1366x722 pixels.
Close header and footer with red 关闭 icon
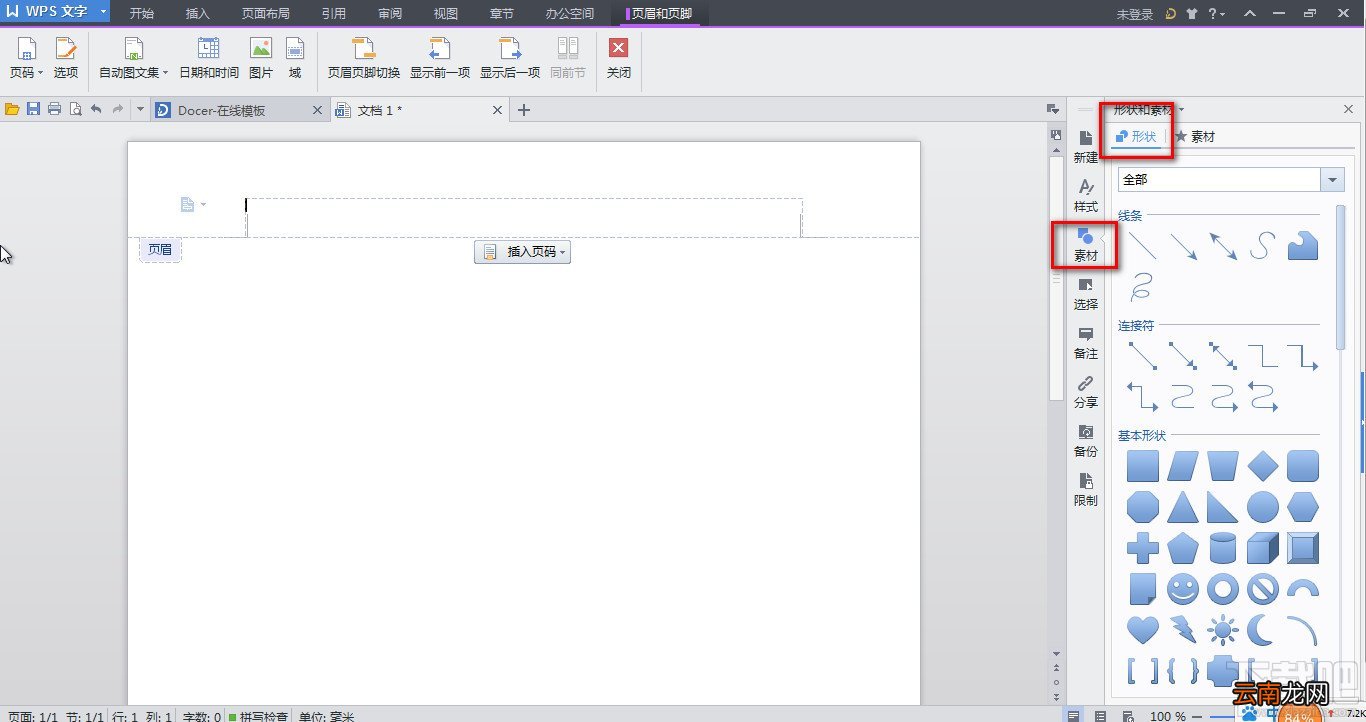[x=619, y=48]
